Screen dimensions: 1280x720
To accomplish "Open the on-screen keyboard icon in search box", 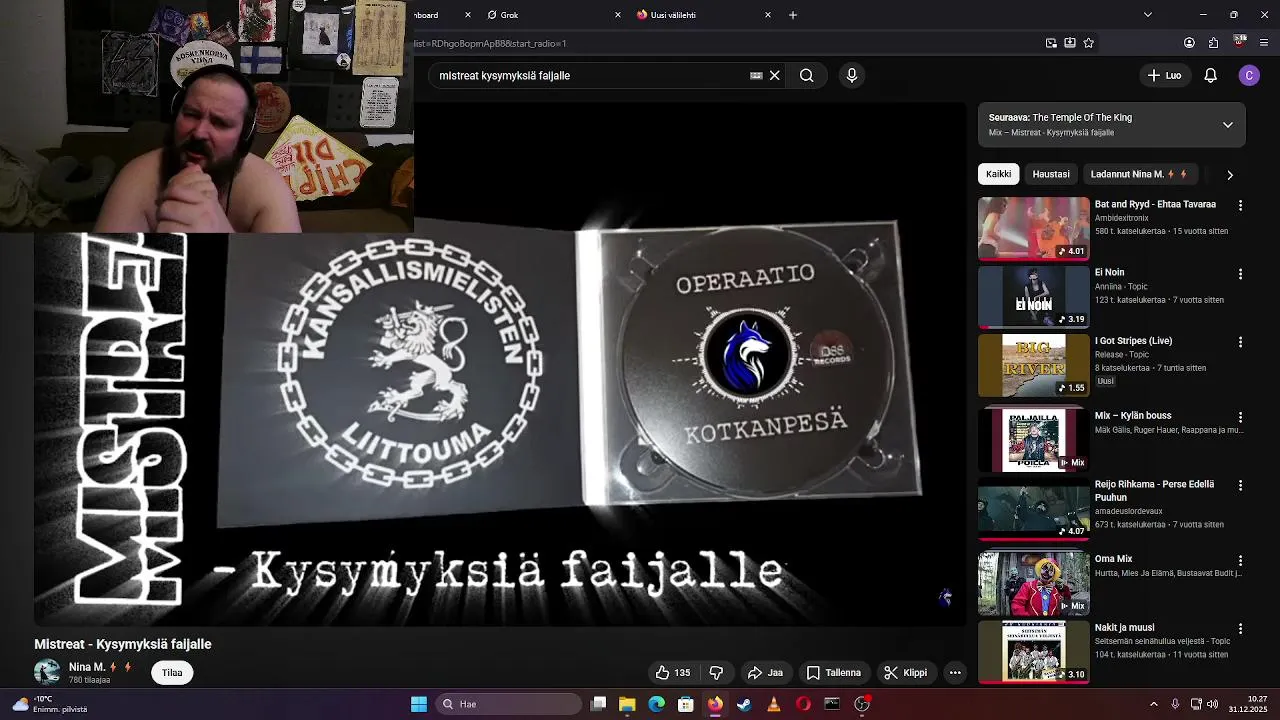I will [x=756, y=75].
